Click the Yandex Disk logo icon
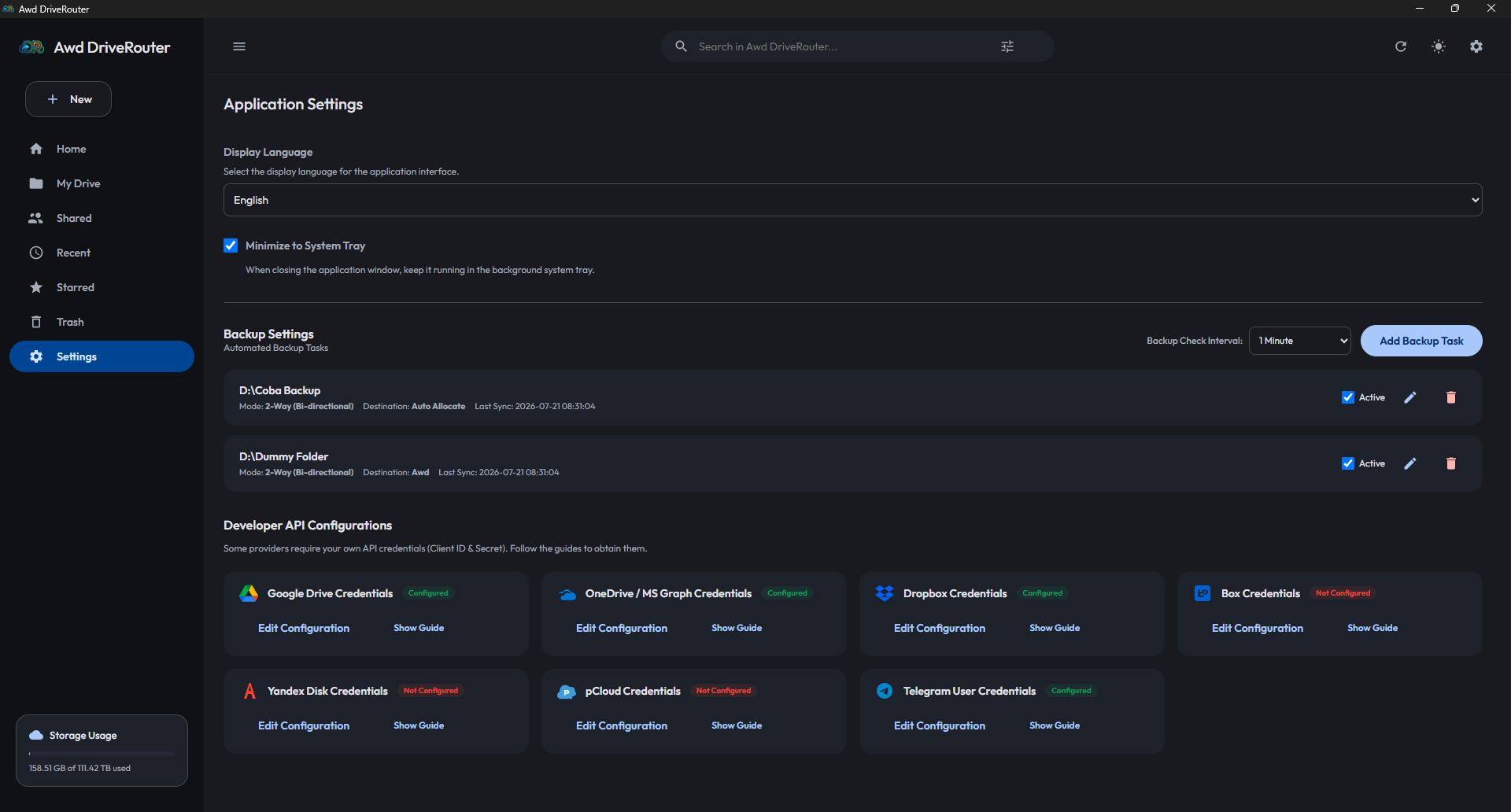Screen dimensions: 1511x812 [x=249, y=691]
